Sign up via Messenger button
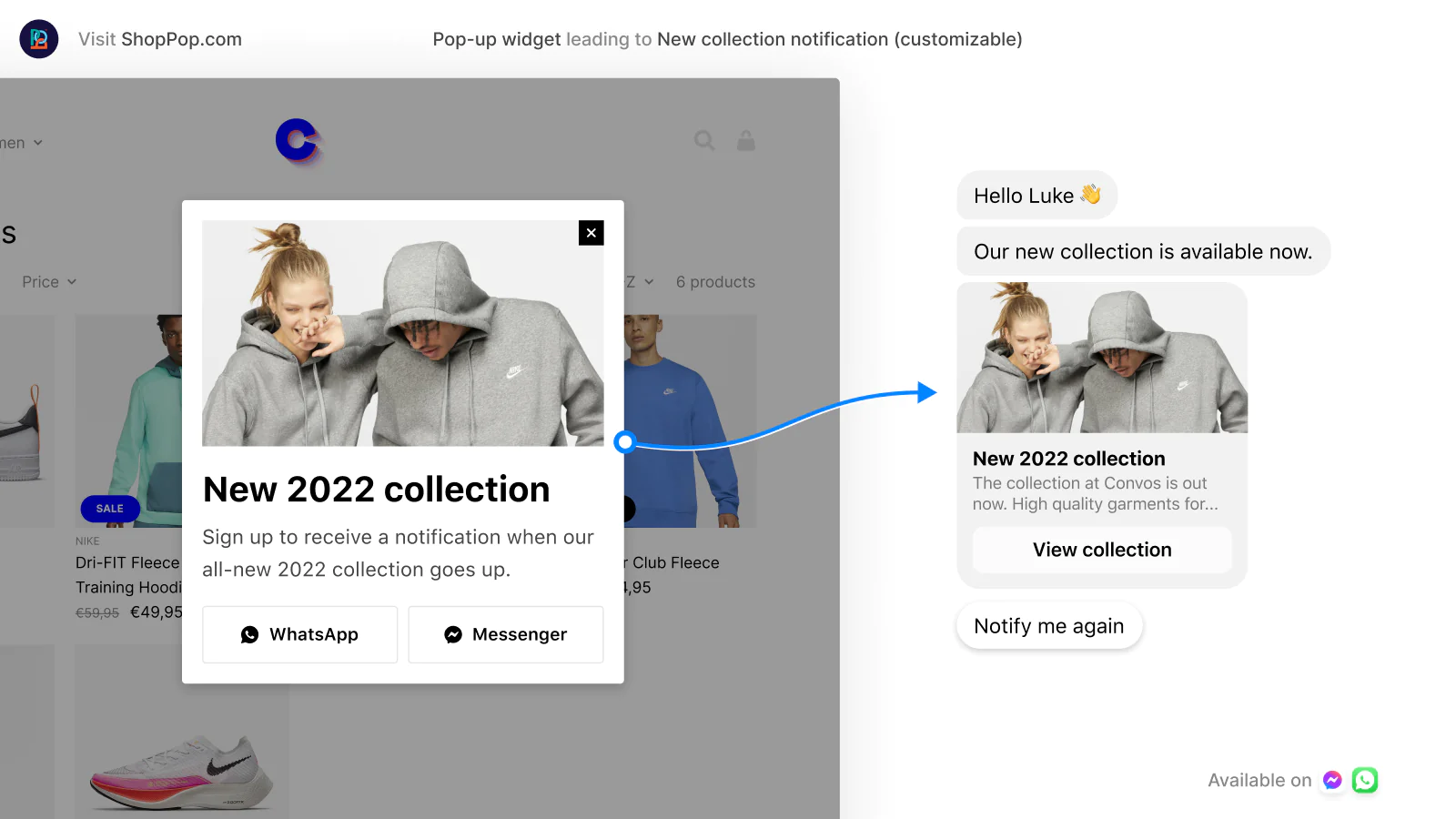Image resolution: width=1456 pixels, height=819 pixels. [x=505, y=634]
